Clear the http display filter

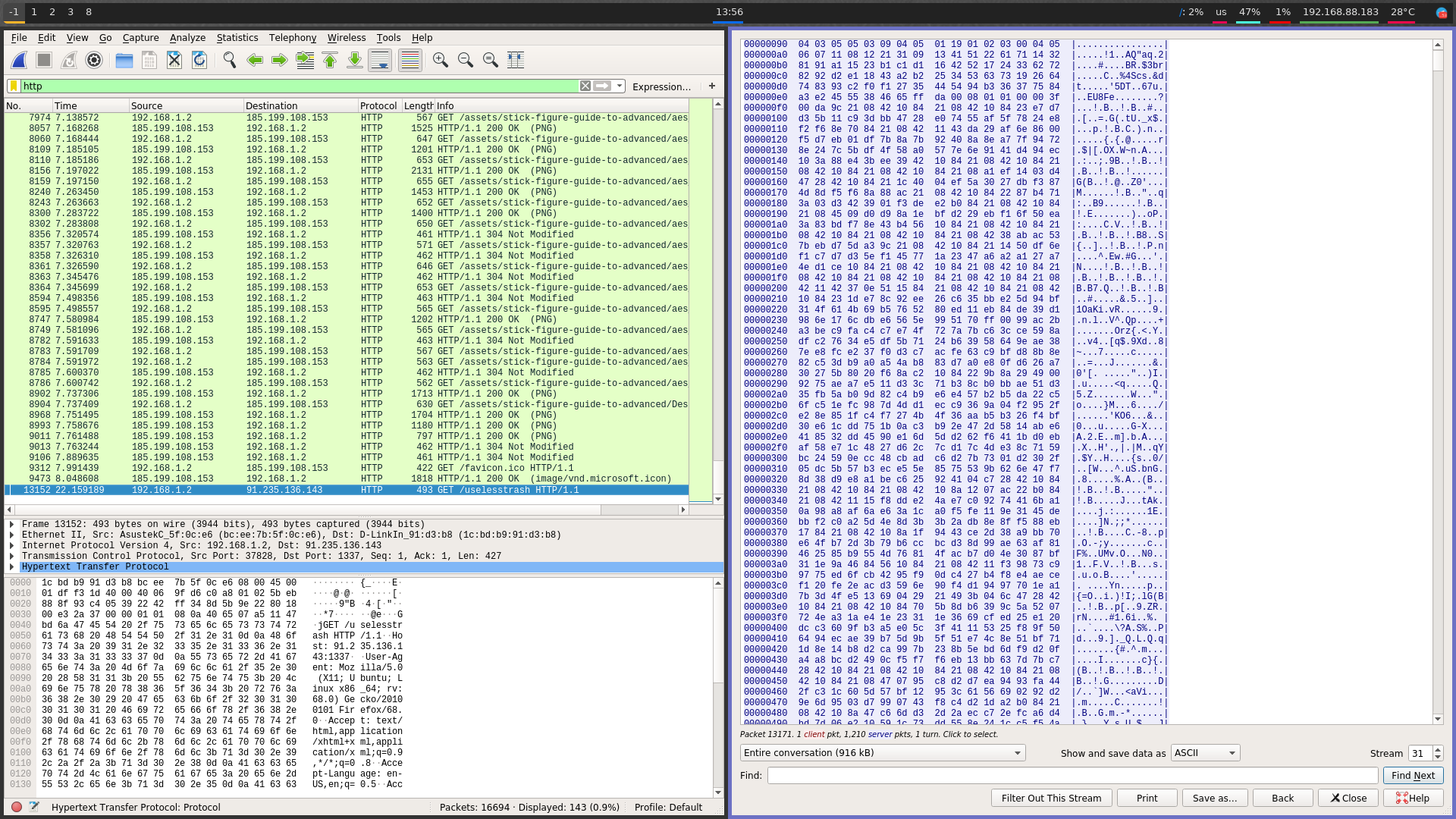click(x=585, y=86)
